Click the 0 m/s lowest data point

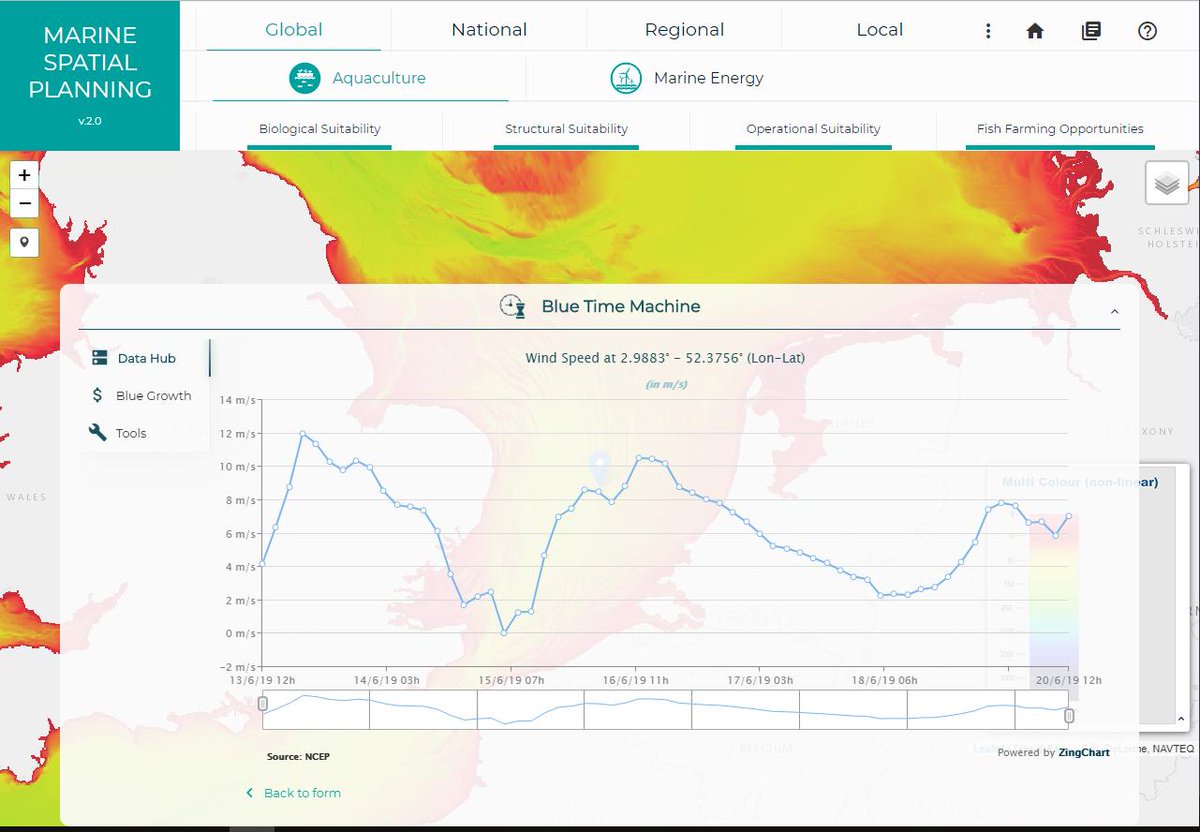pyautogui.click(x=504, y=633)
